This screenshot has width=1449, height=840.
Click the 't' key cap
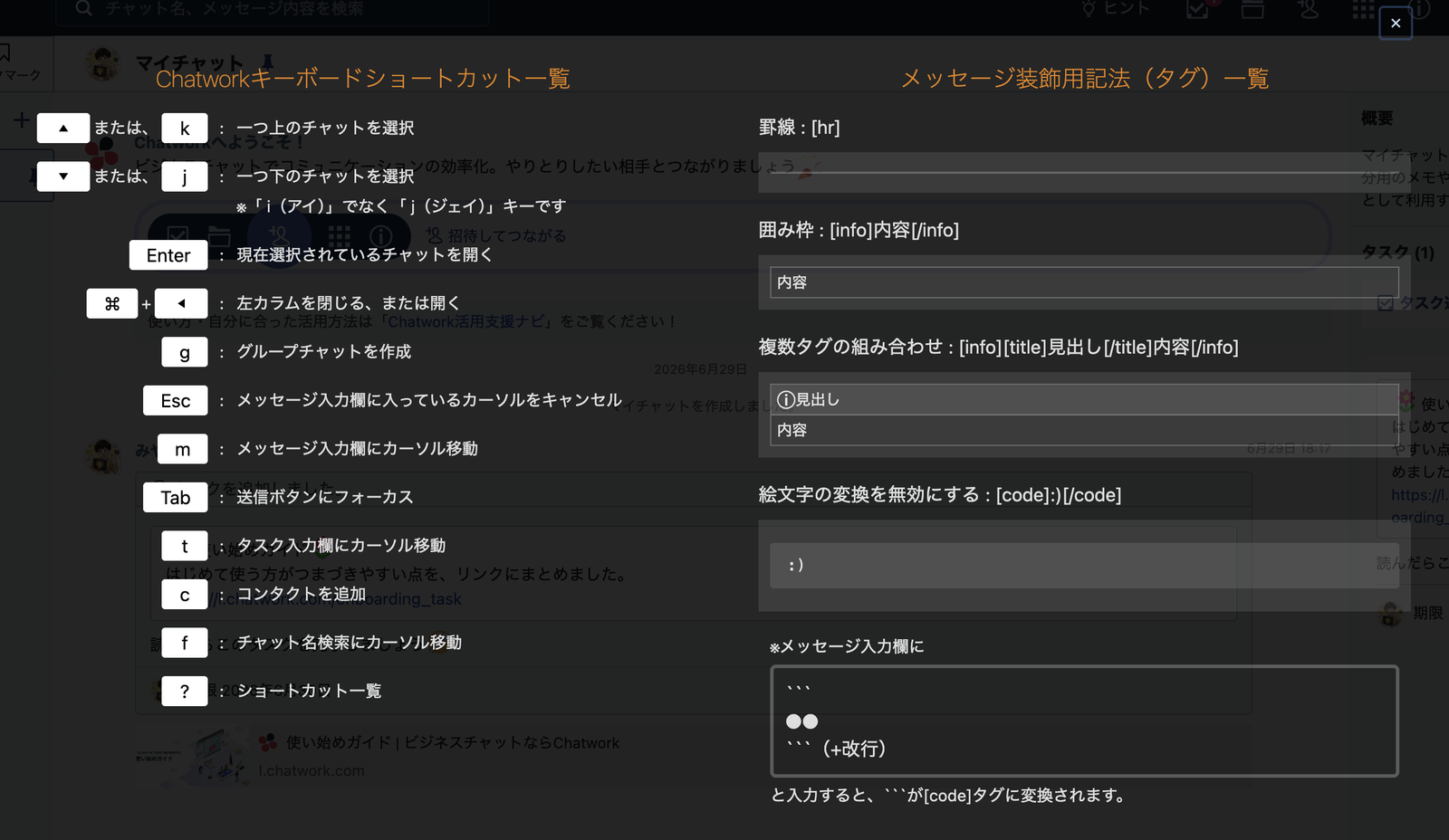coord(185,546)
